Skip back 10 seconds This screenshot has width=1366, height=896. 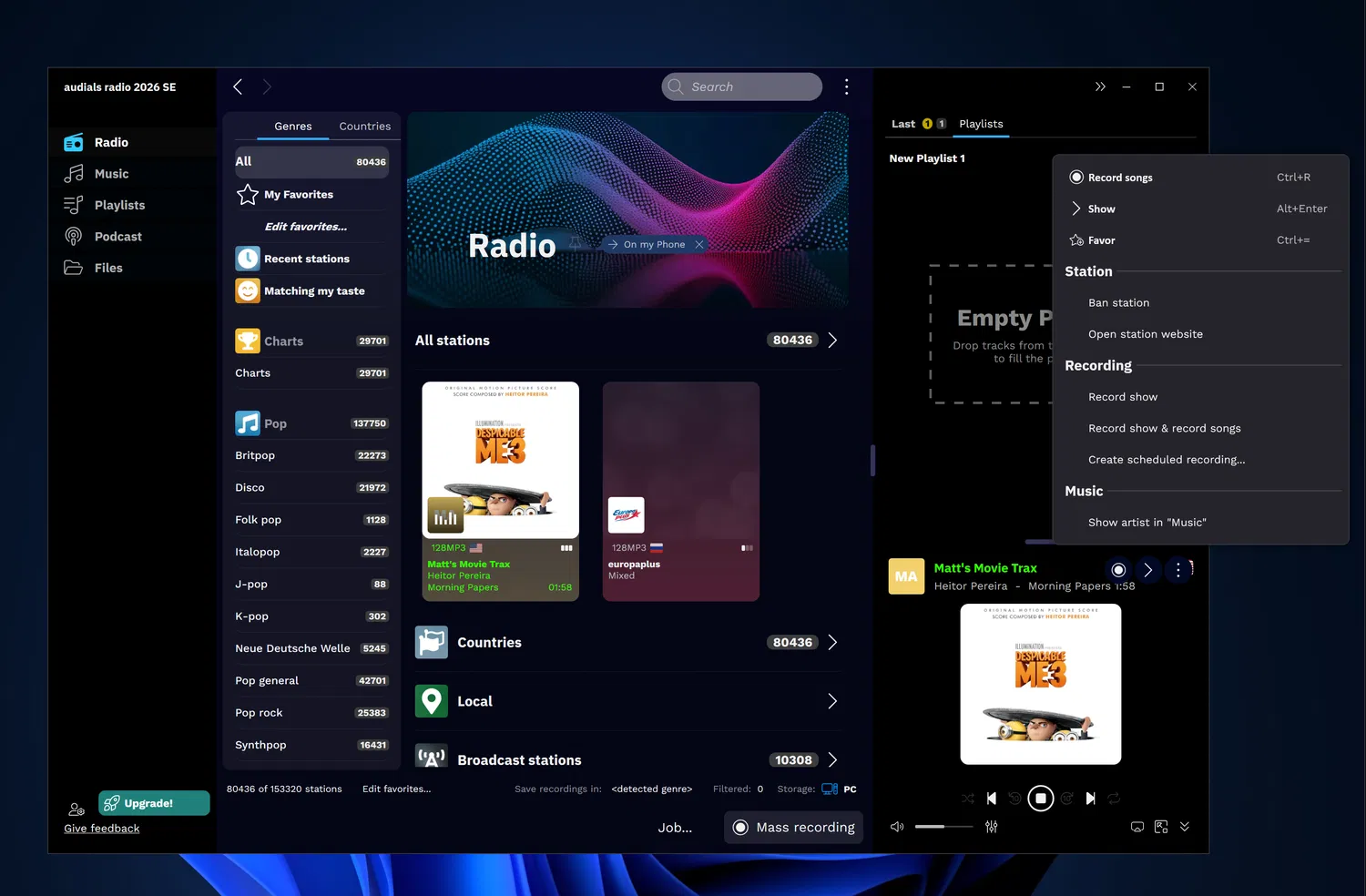[x=1014, y=799]
